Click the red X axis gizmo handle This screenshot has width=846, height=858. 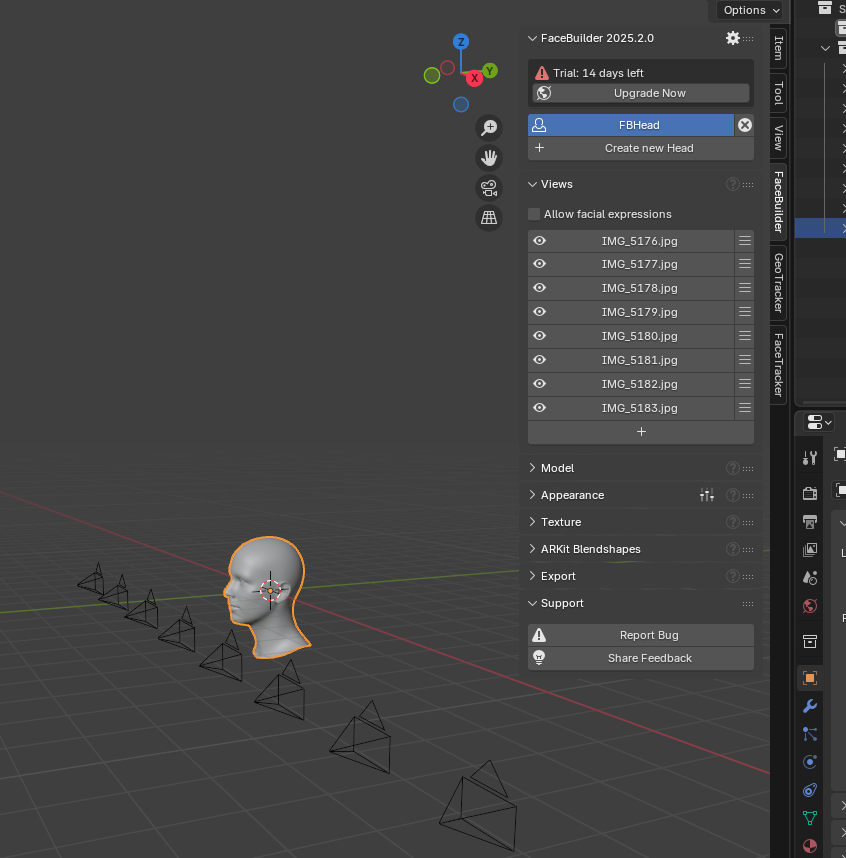click(475, 79)
